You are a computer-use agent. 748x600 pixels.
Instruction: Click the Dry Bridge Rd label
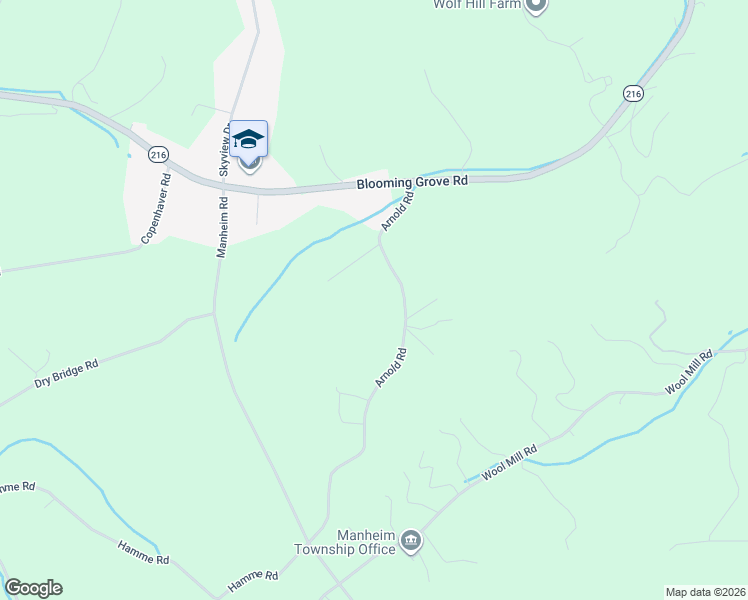coord(66,374)
